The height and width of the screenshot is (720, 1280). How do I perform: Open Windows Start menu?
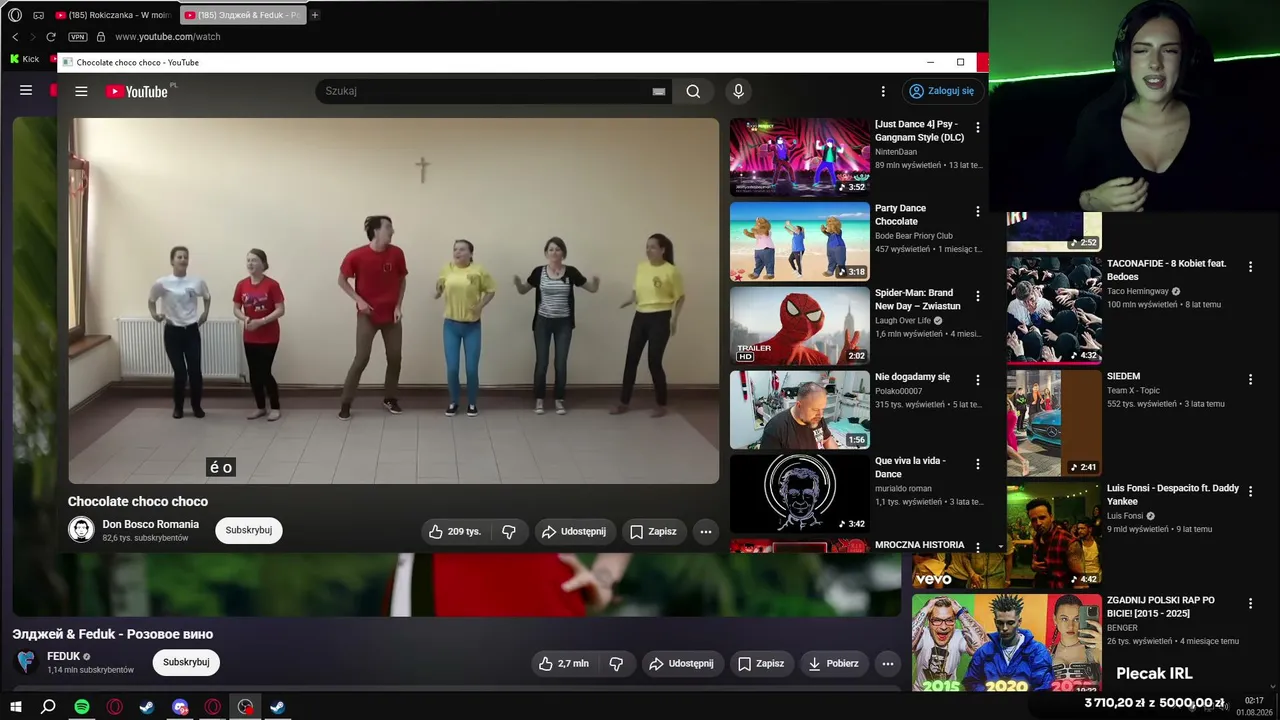pos(16,707)
